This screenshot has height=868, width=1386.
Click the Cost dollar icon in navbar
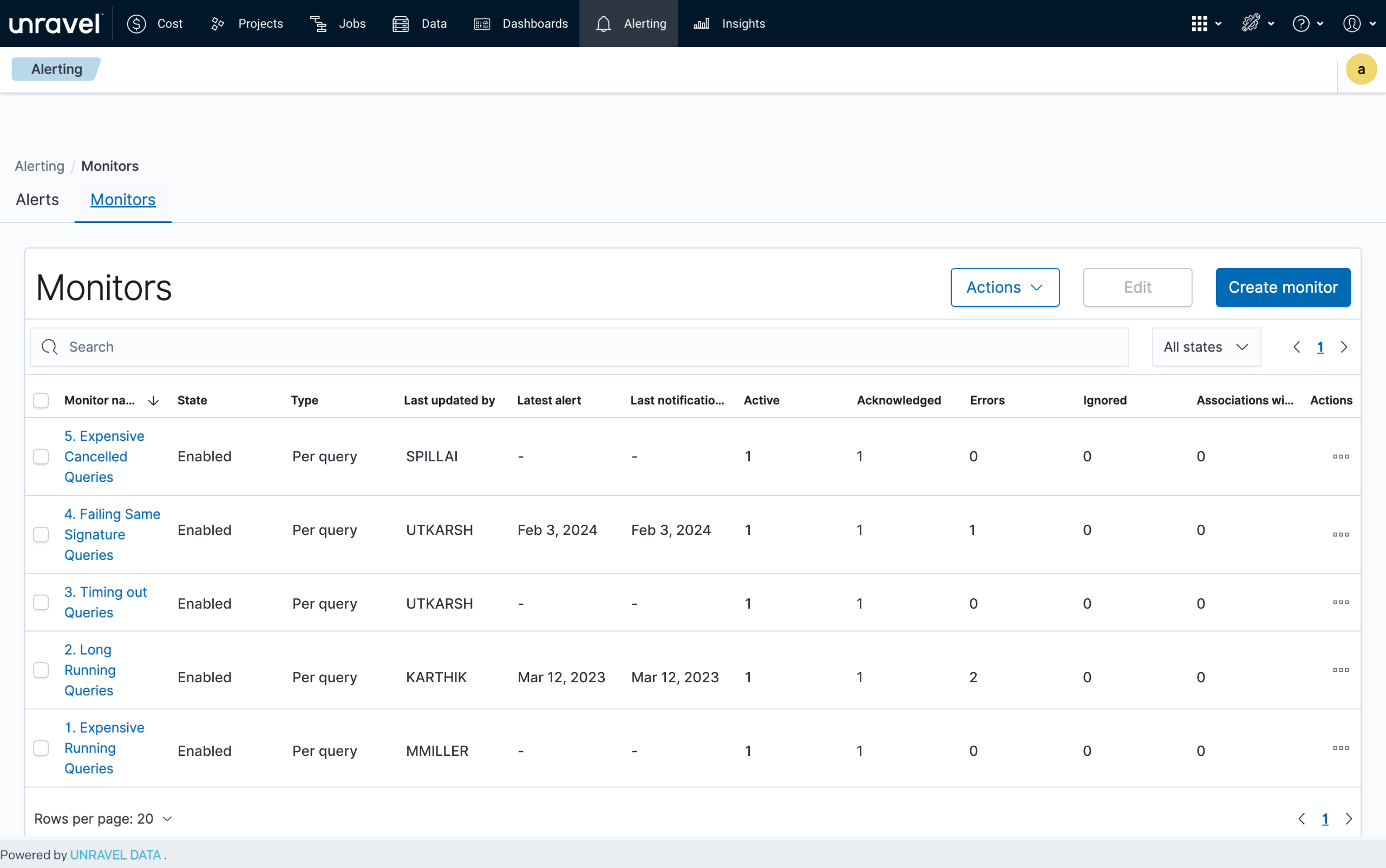136,23
